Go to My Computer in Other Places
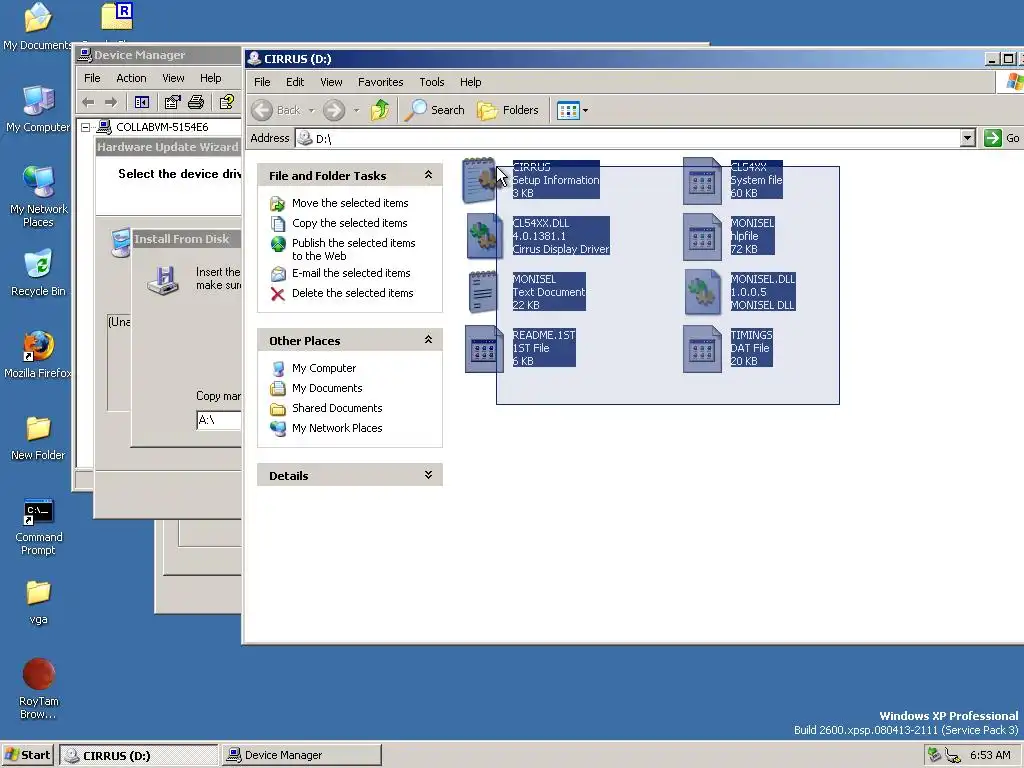 coord(324,368)
